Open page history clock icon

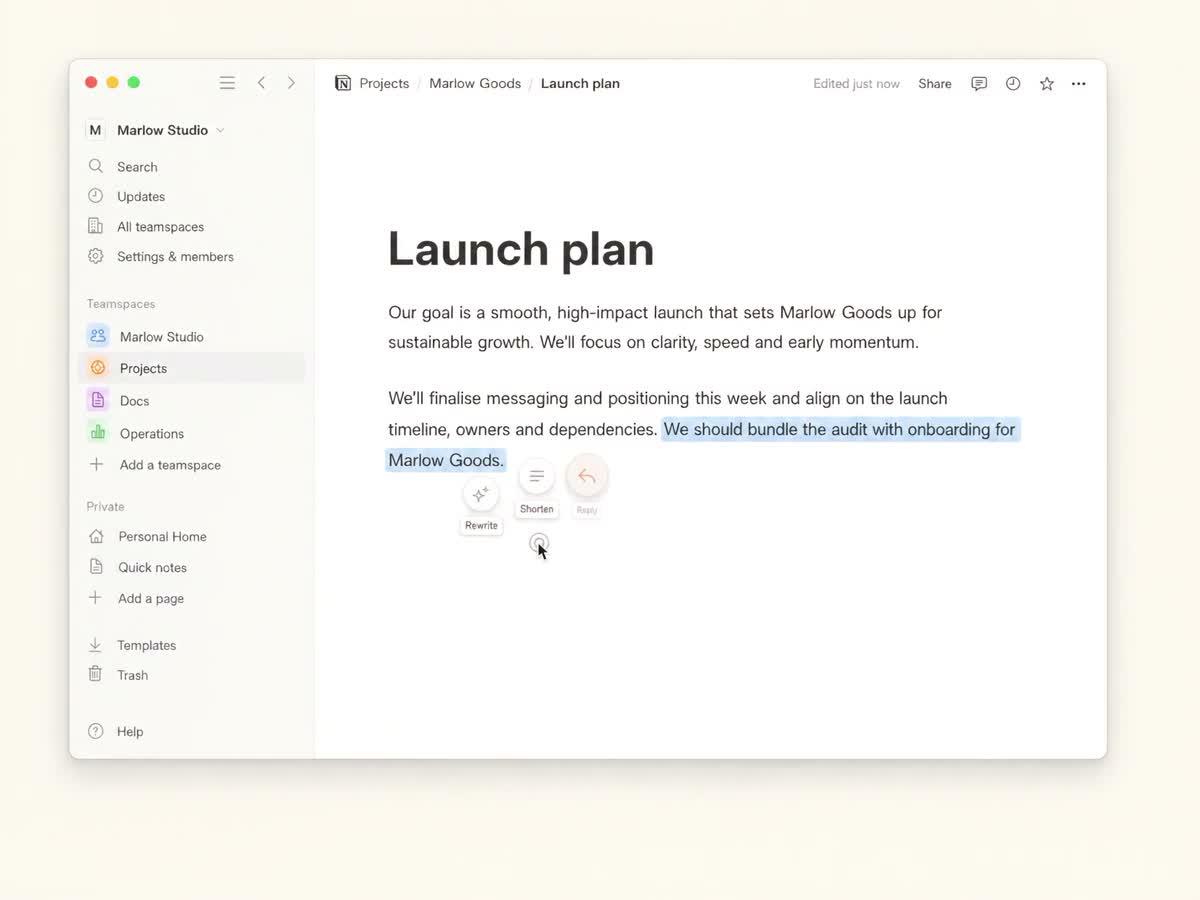pos(1013,84)
